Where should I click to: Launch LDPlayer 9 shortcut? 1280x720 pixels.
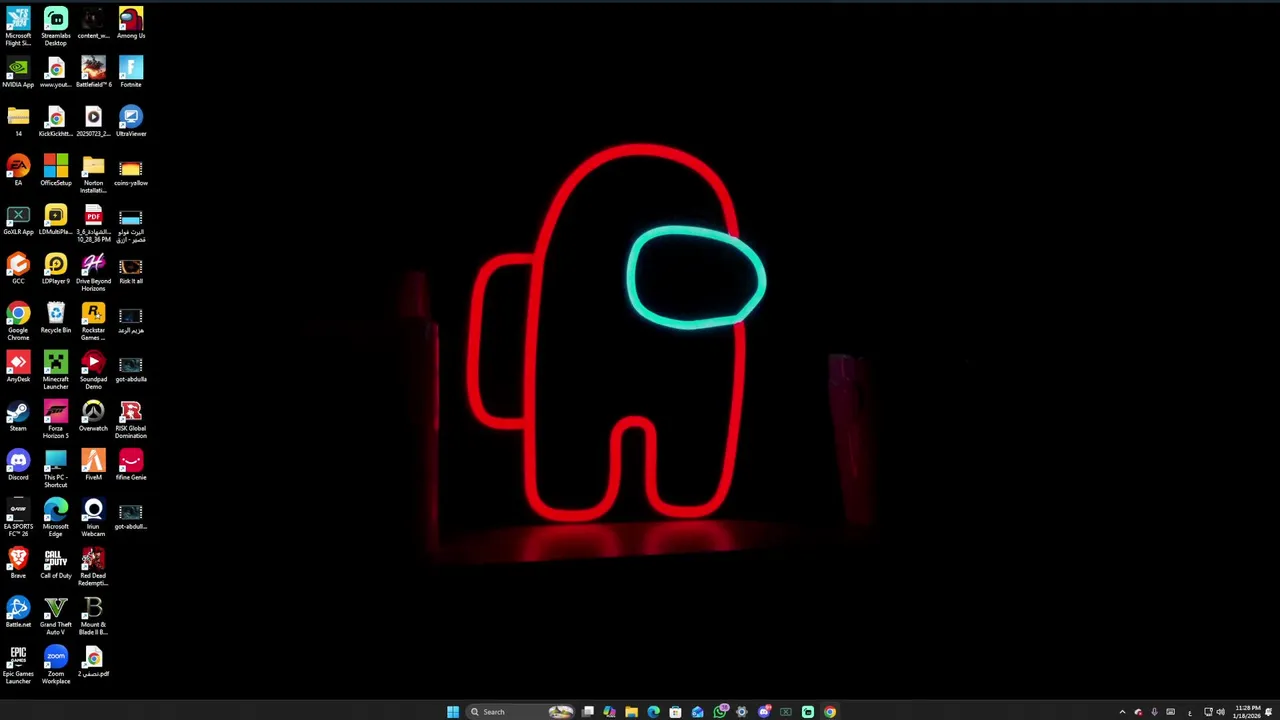click(56, 268)
